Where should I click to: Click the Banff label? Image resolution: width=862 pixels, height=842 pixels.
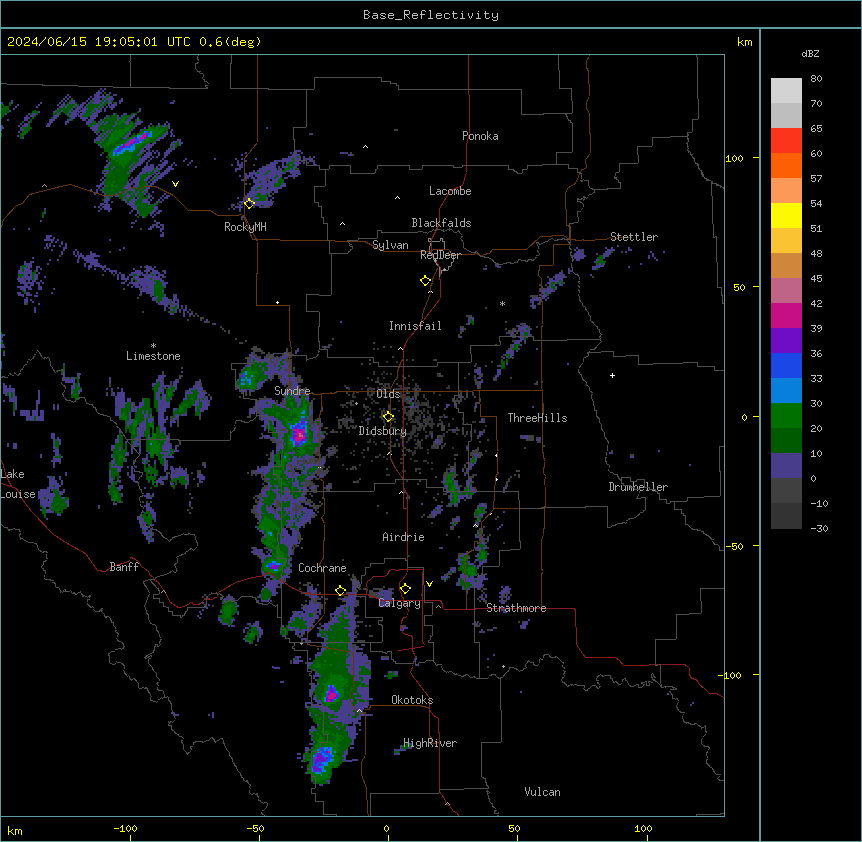[x=124, y=567]
